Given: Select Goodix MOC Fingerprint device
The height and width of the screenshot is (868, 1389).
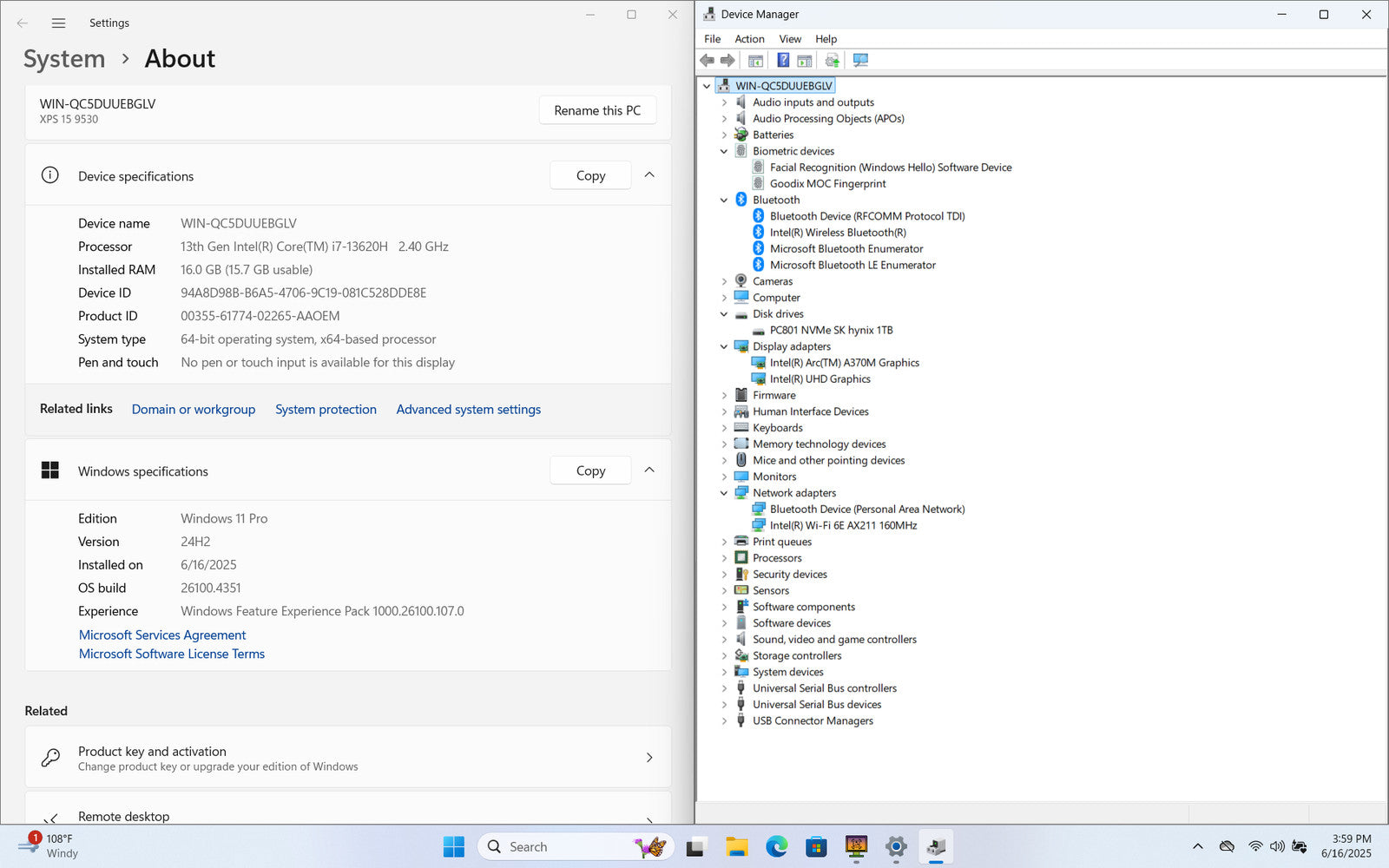Looking at the screenshot, I should pos(827,184).
